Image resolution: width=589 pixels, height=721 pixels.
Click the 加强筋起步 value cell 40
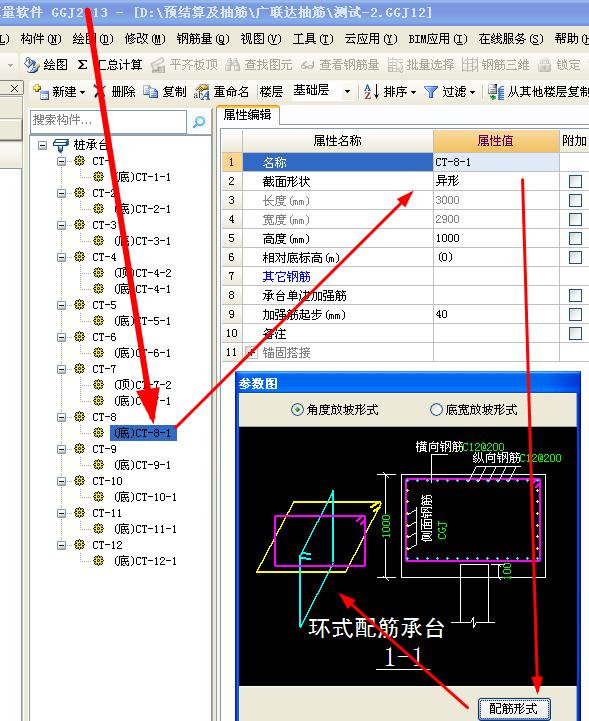point(496,315)
